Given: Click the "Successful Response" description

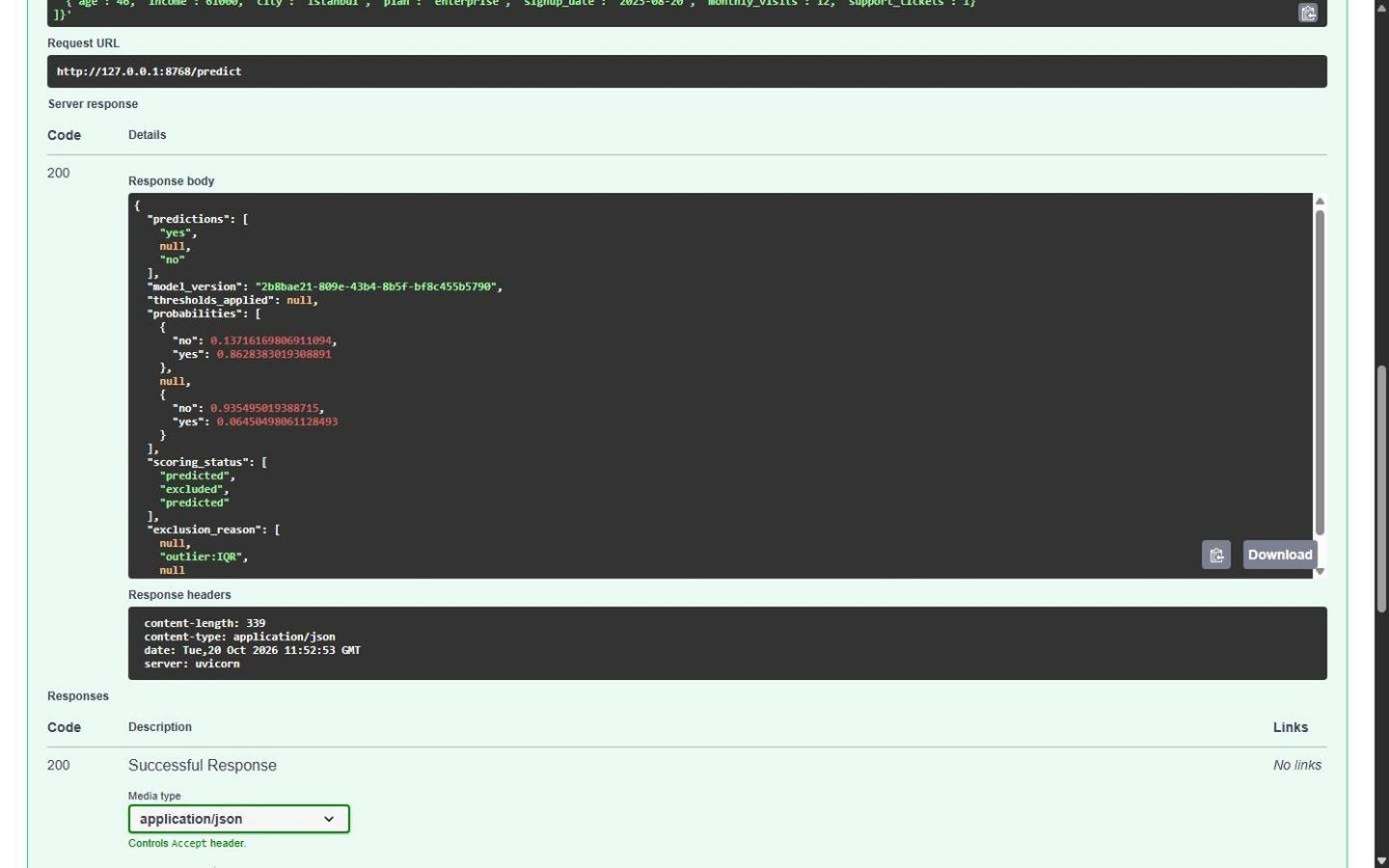Looking at the screenshot, I should 203,765.
